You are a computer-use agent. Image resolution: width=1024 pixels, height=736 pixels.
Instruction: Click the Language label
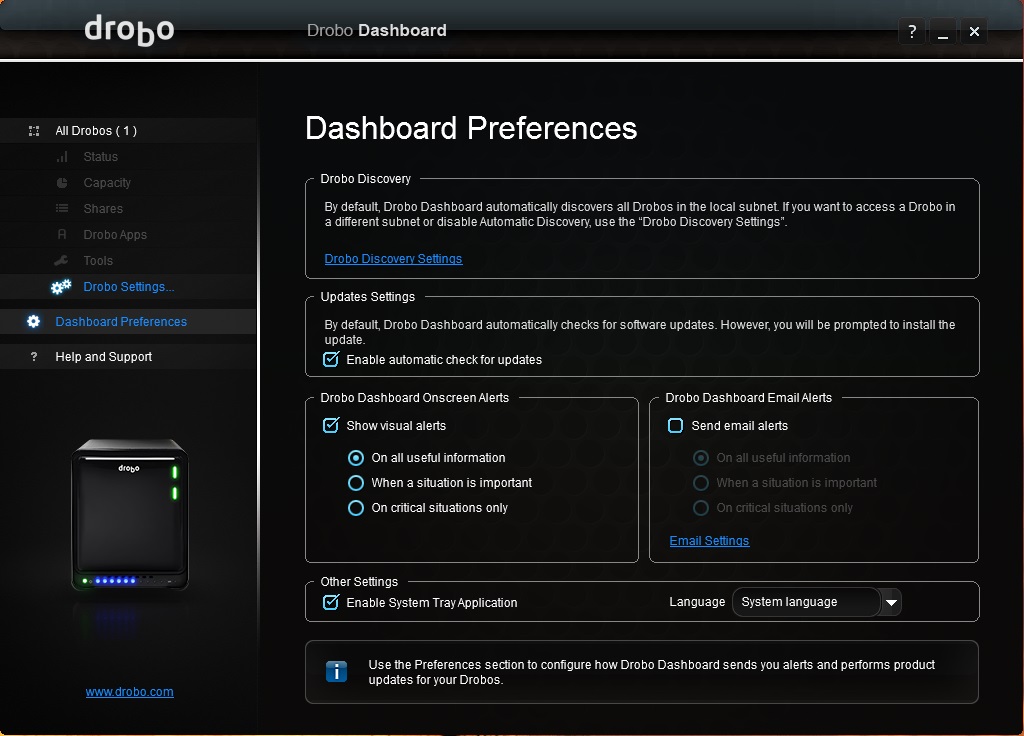pos(697,601)
